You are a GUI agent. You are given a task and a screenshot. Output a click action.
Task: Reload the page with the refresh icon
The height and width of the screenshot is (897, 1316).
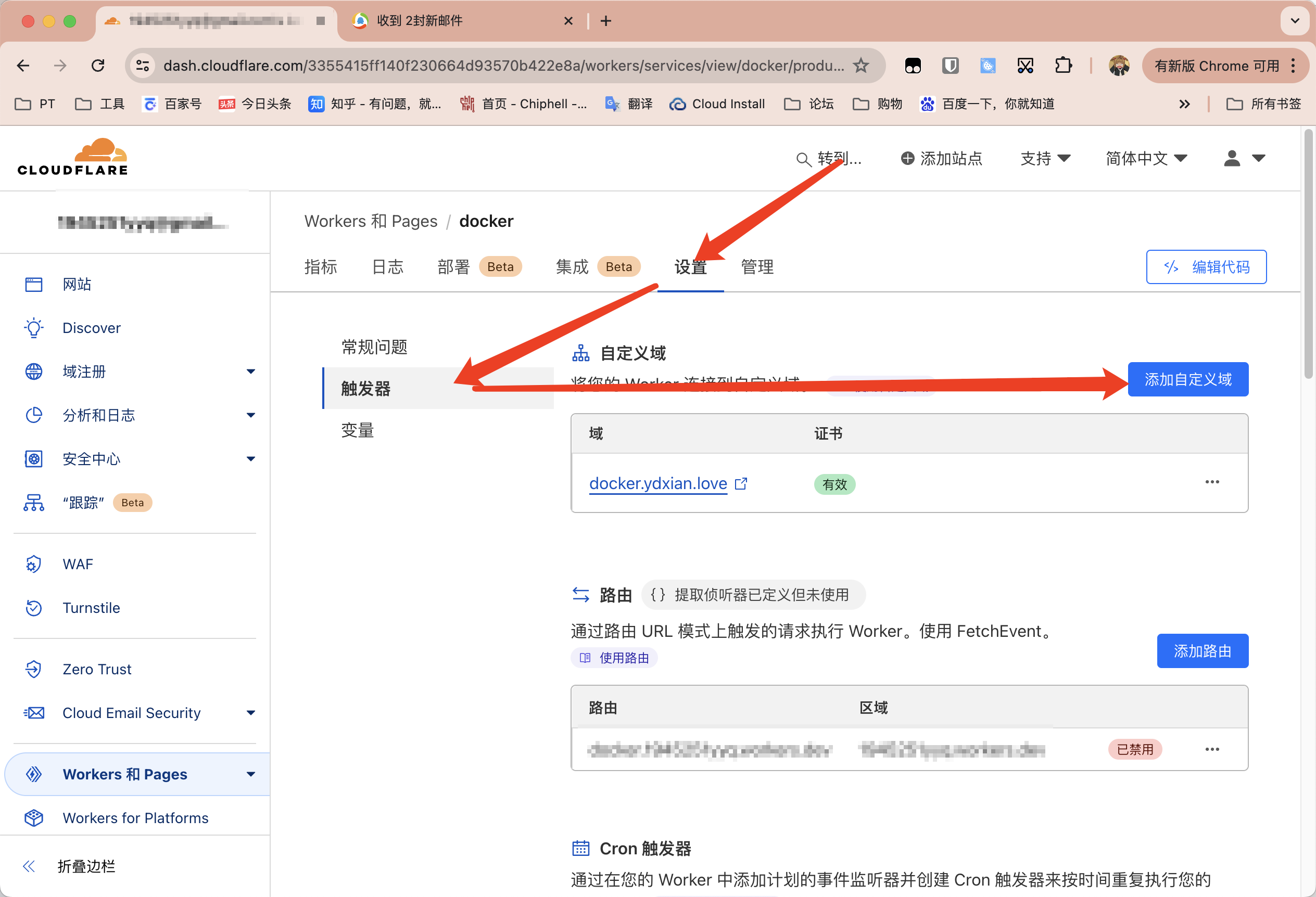coord(98,66)
